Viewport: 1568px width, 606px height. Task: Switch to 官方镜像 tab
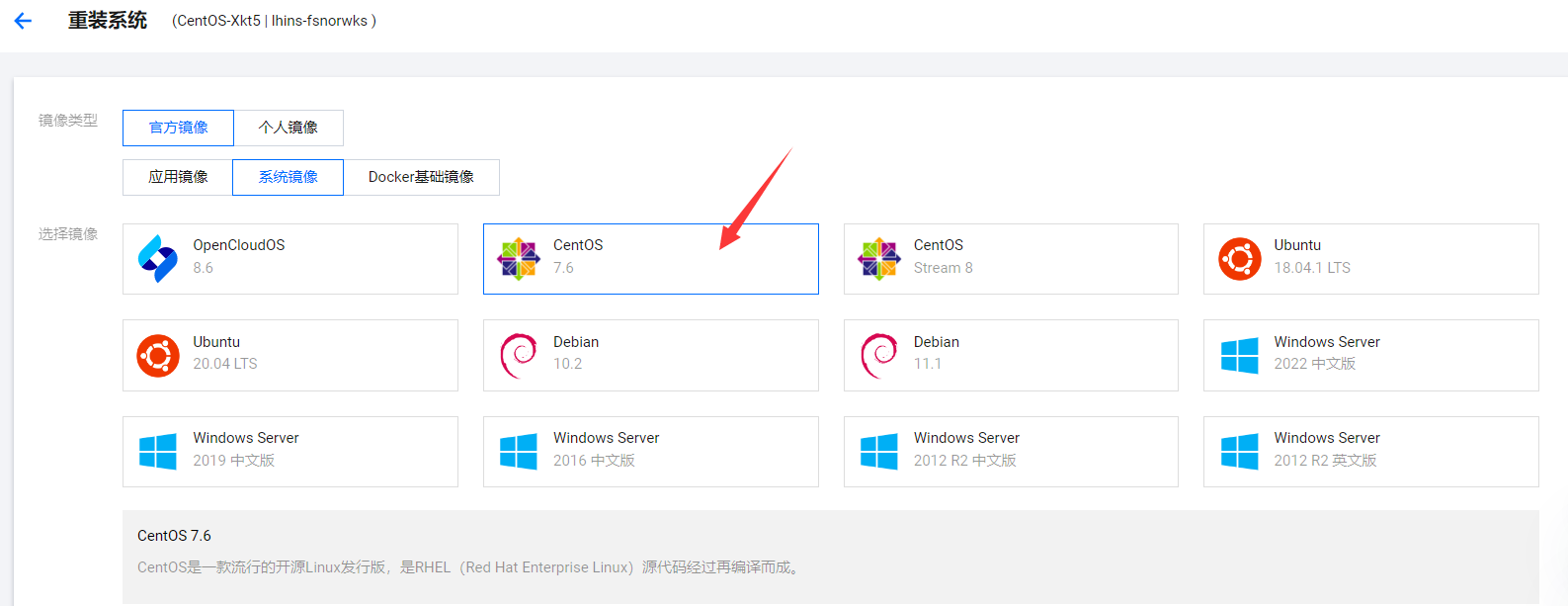point(179,128)
